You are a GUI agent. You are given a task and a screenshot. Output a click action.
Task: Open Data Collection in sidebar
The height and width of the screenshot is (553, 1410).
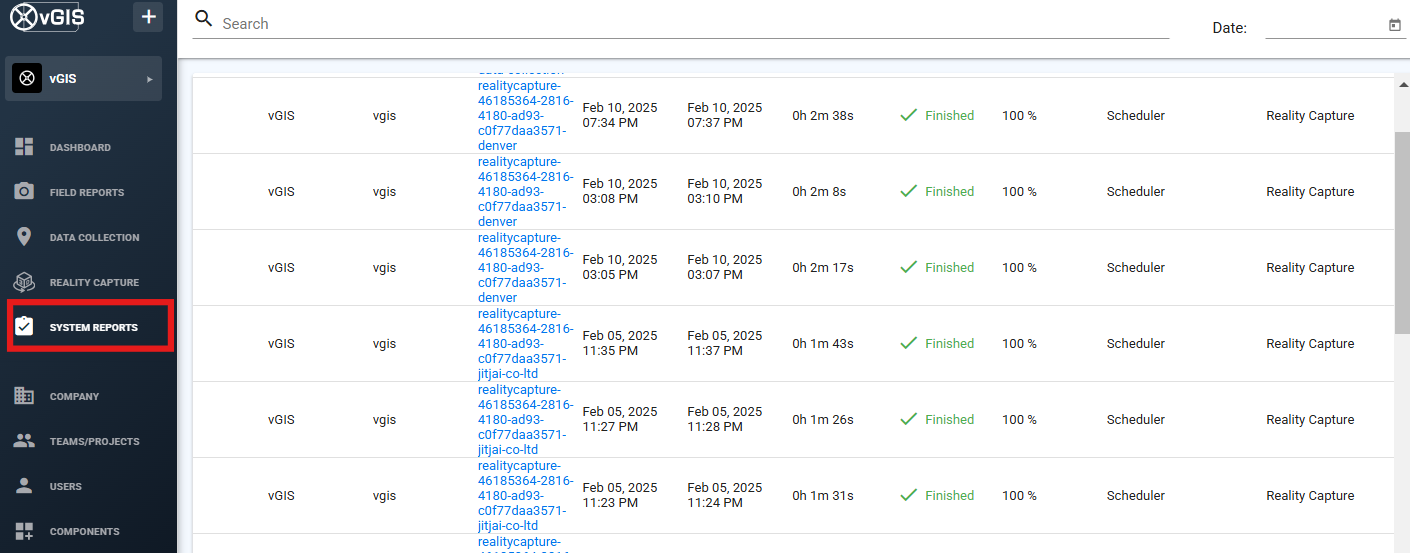pos(94,237)
